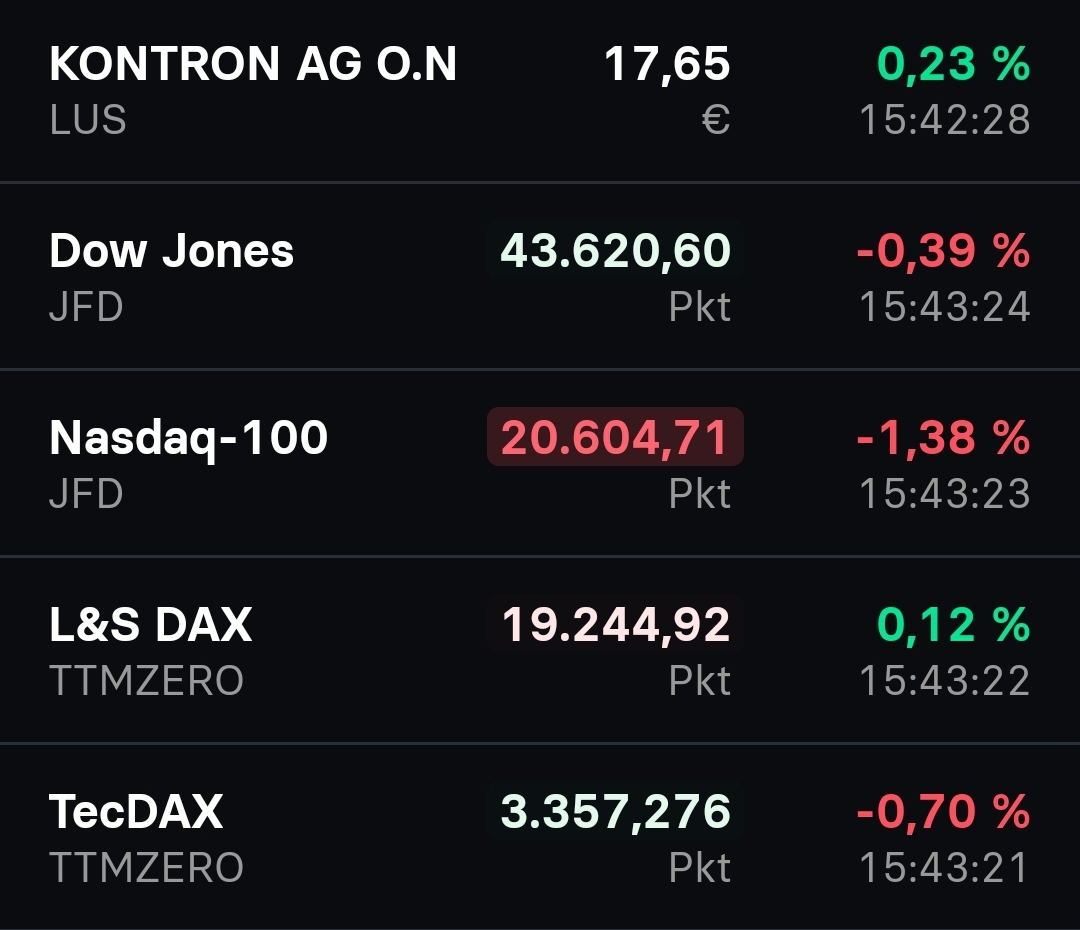The height and width of the screenshot is (930, 1080).
Task: Tap Dow Jones -0,39 % change
Action: [x=943, y=251]
